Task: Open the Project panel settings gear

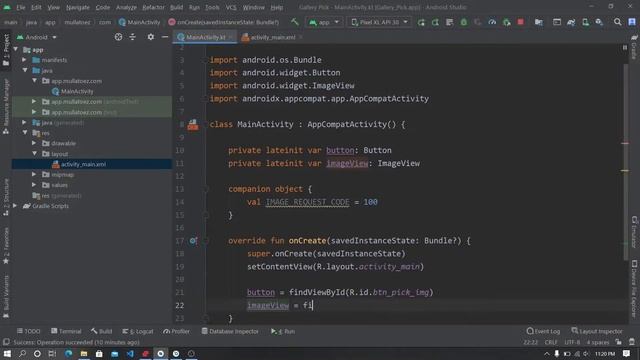Action: (x=151, y=37)
